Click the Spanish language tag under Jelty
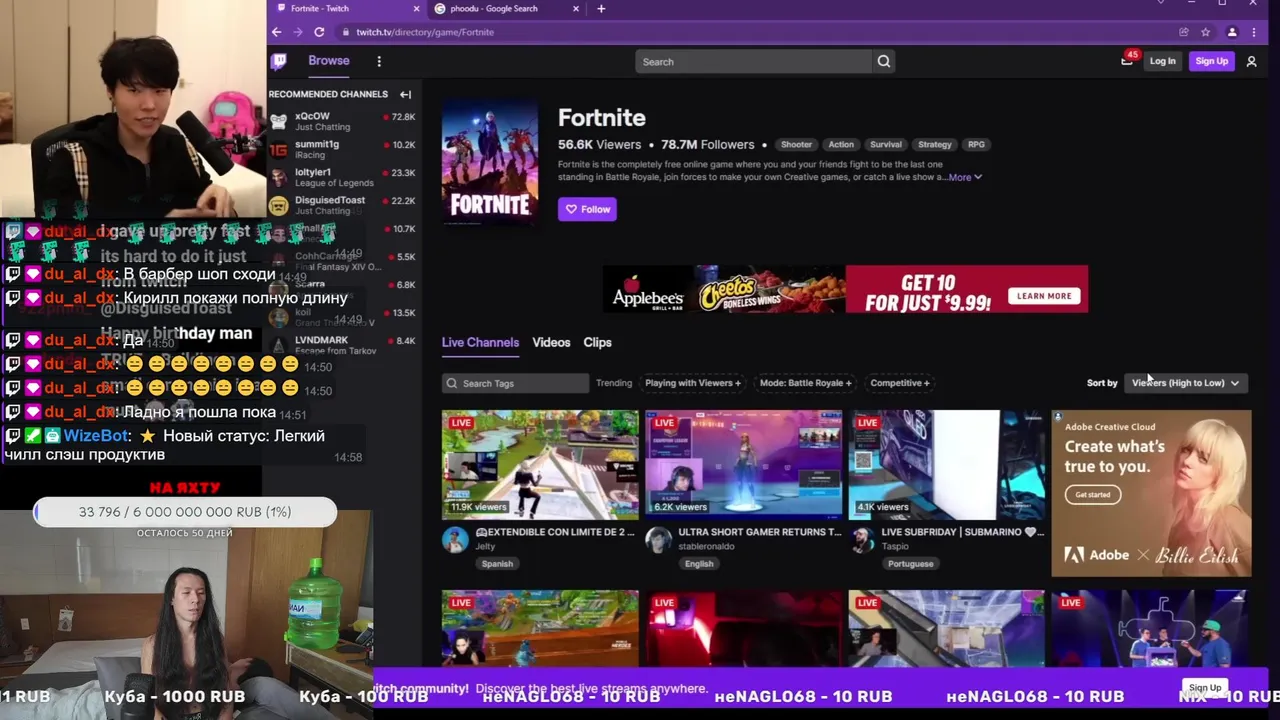The image size is (1280, 720). click(x=497, y=564)
